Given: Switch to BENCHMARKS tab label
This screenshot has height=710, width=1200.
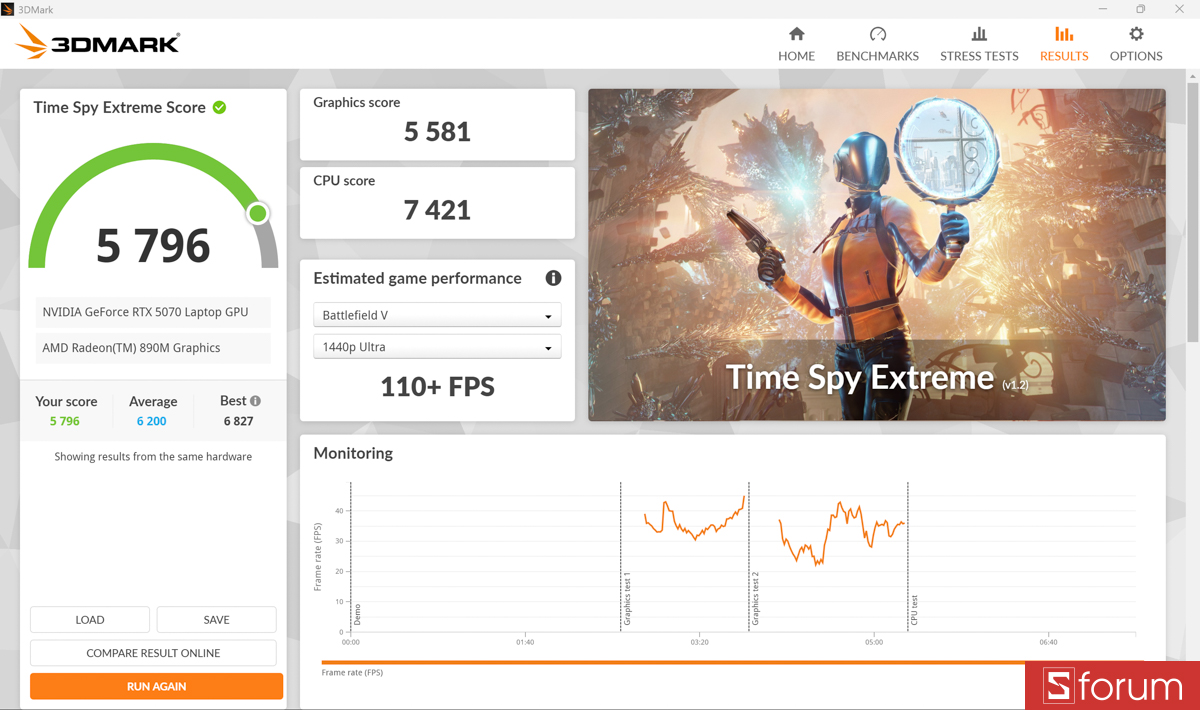Looking at the screenshot, I should pyautogui.click(x=878, y=56).
